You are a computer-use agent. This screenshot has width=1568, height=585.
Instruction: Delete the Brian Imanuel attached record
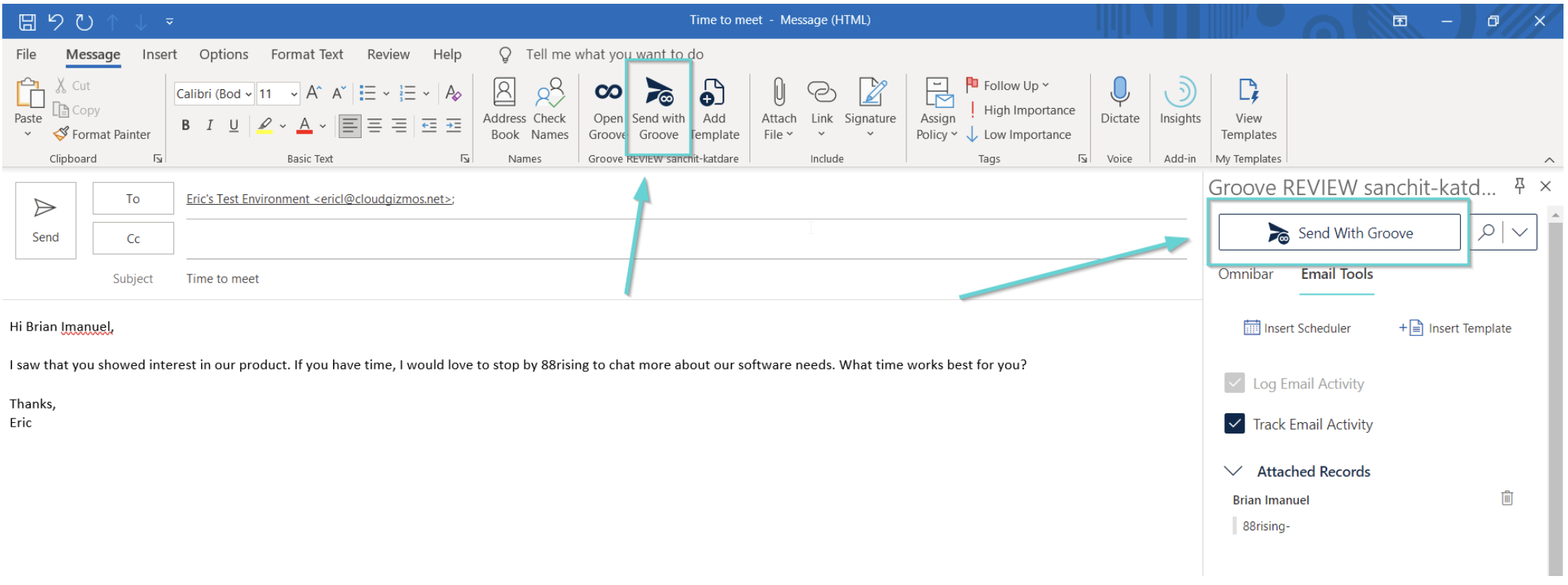coord(1506,498)
